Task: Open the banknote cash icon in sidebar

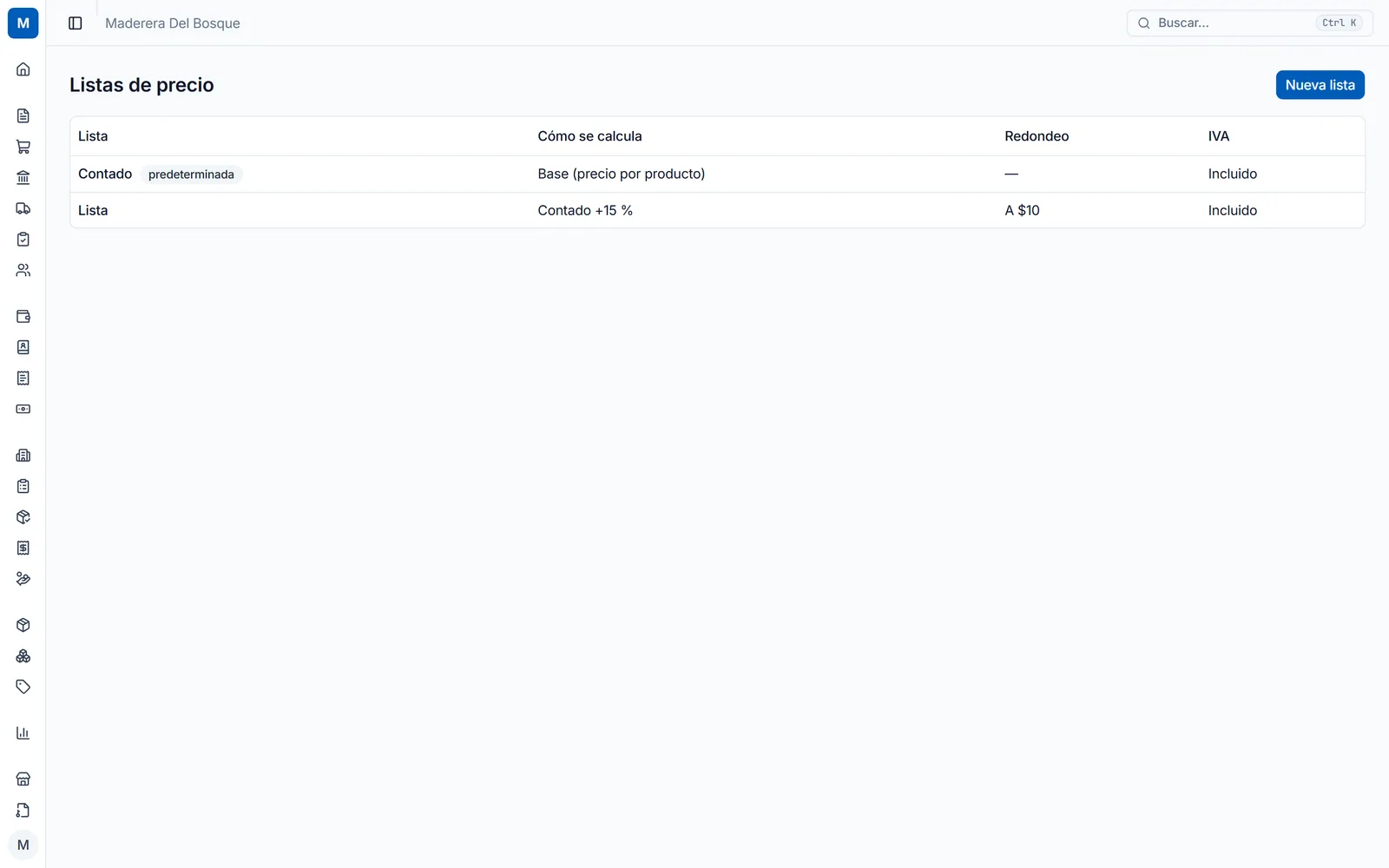Action: click(23, 409)
